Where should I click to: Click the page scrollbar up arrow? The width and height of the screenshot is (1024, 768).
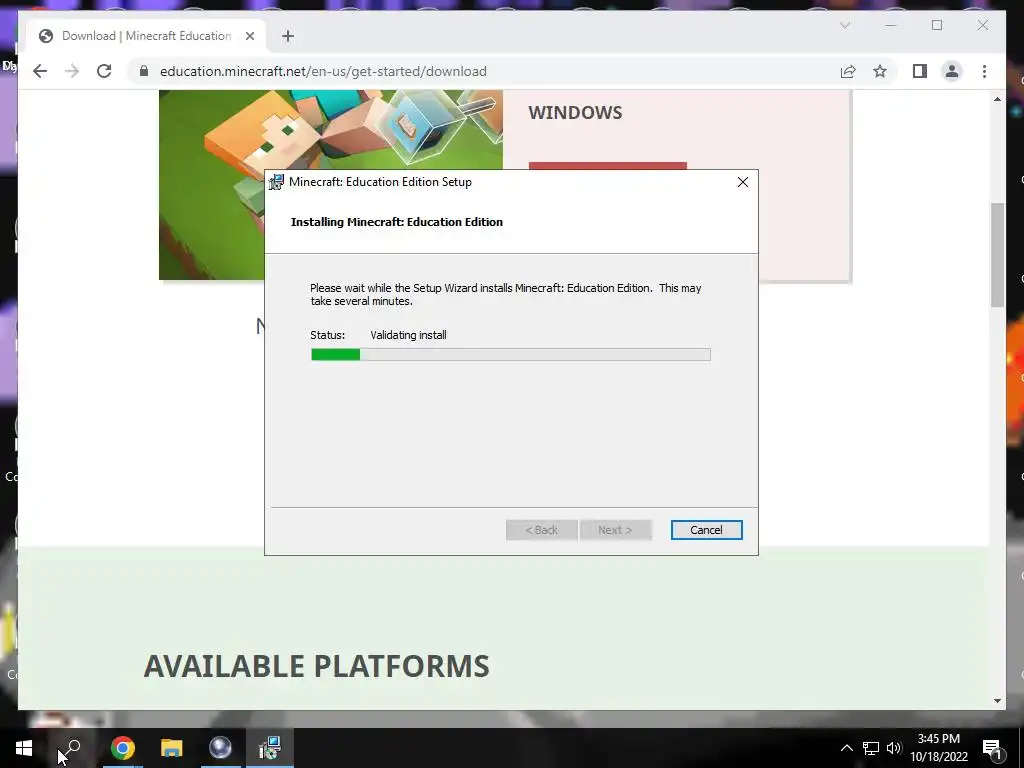[997, 99]
